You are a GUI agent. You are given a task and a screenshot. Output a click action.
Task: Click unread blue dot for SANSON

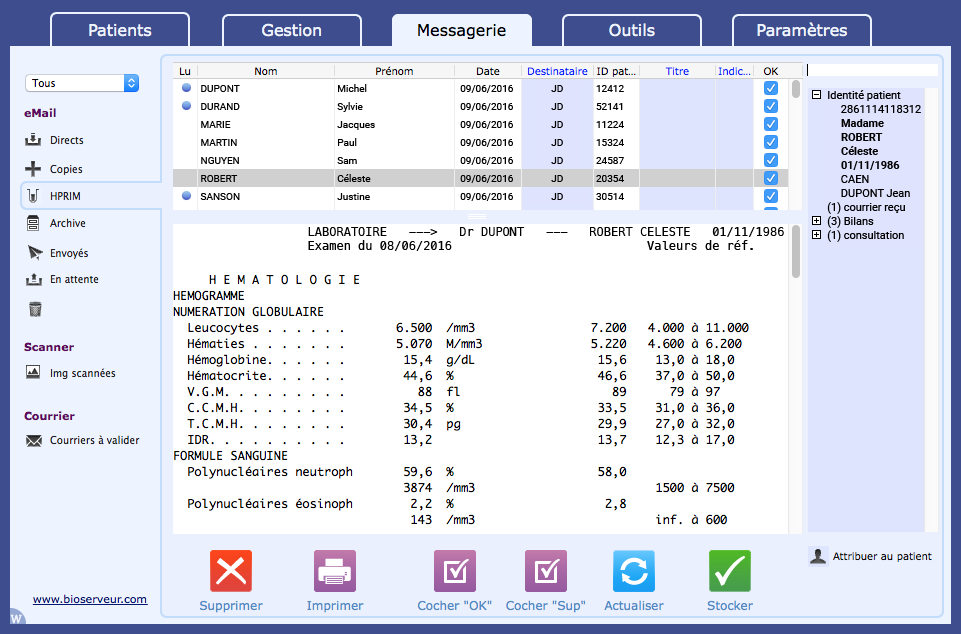click(x=186, y=196)
